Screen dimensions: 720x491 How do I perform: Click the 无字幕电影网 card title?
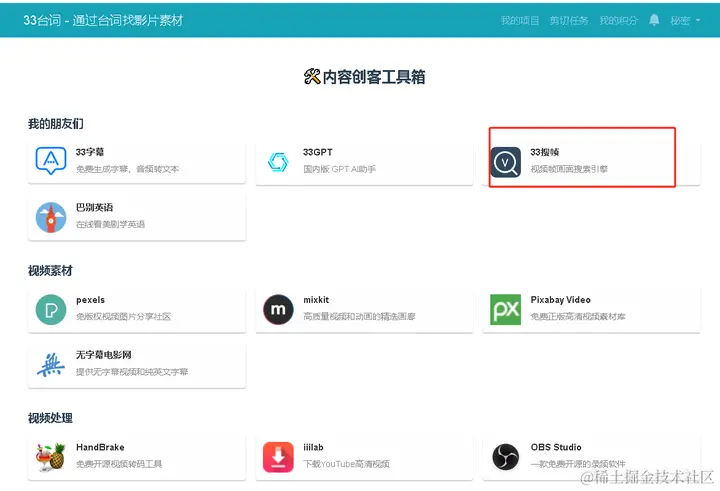[104, 355]
